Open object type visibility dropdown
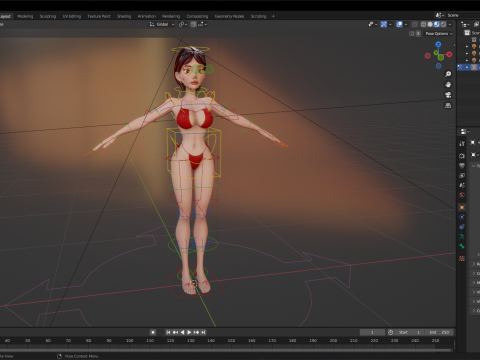480x360 pixels. coord(372,24)
